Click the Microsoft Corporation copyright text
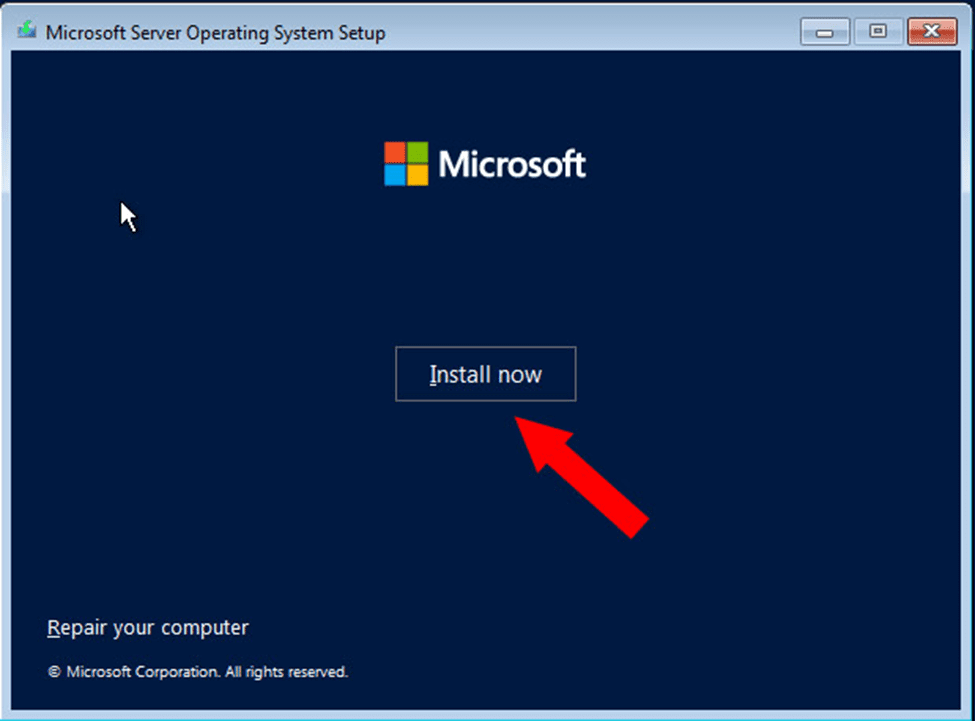The width and height of the screenshot is (975, 721). (198, 672)
